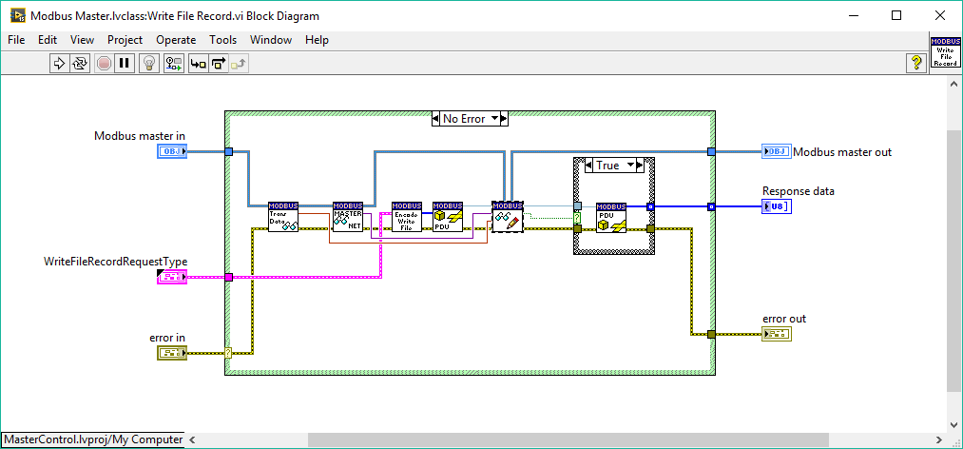Select the error in cluster terminal
Viewport: 963px width, 449px height.
pyautogui.click(x=171, y=353)
